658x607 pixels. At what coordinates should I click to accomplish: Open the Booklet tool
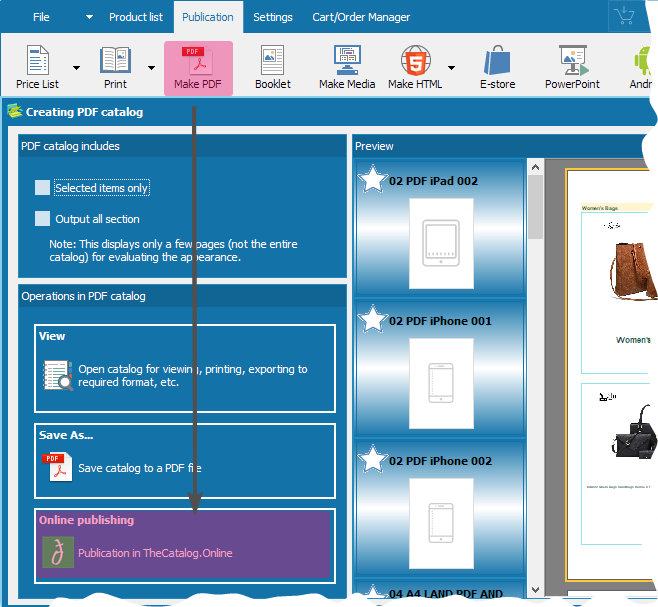pos(273,68)
